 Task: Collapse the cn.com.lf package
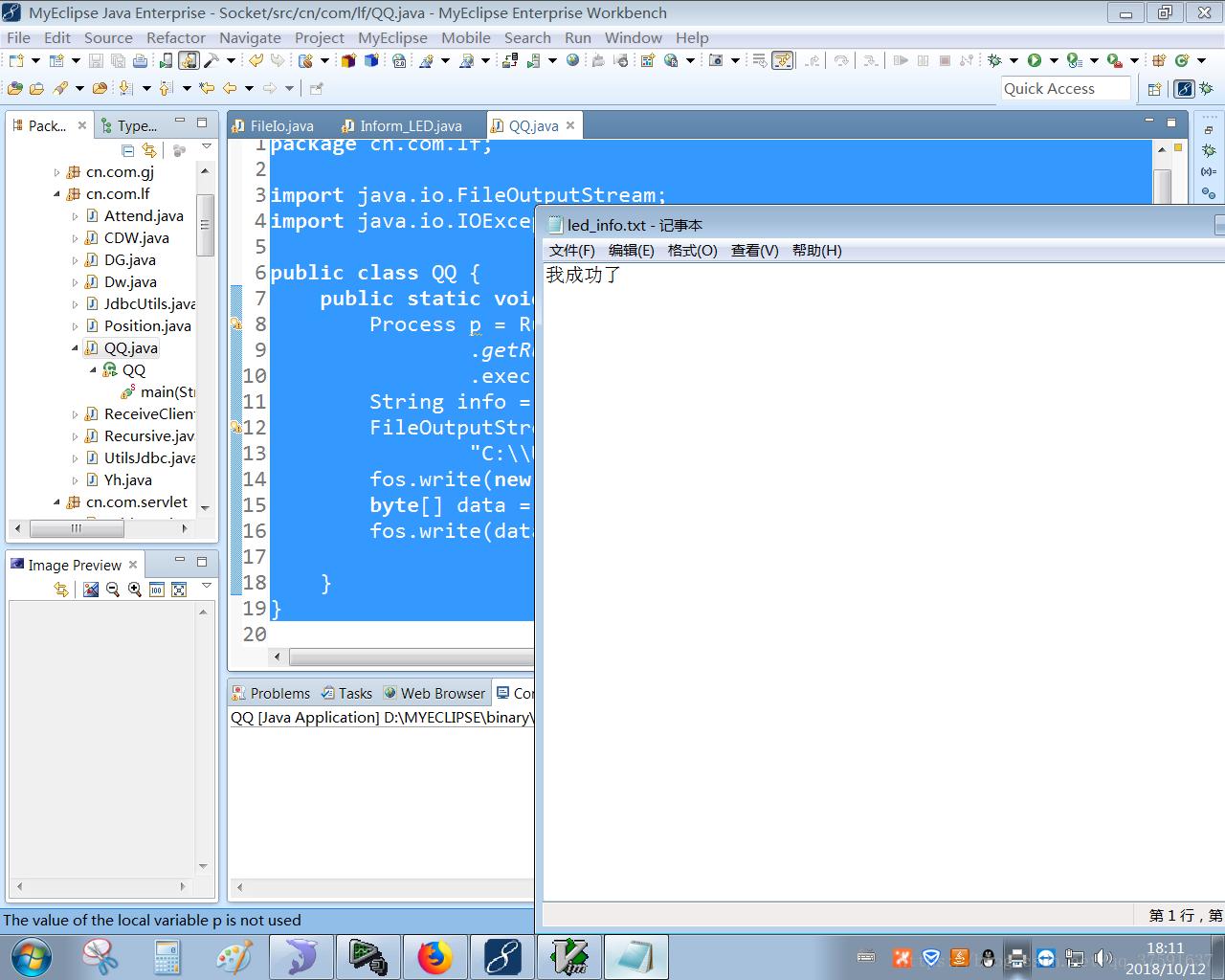pyautogui.click(x=56, y=194)
